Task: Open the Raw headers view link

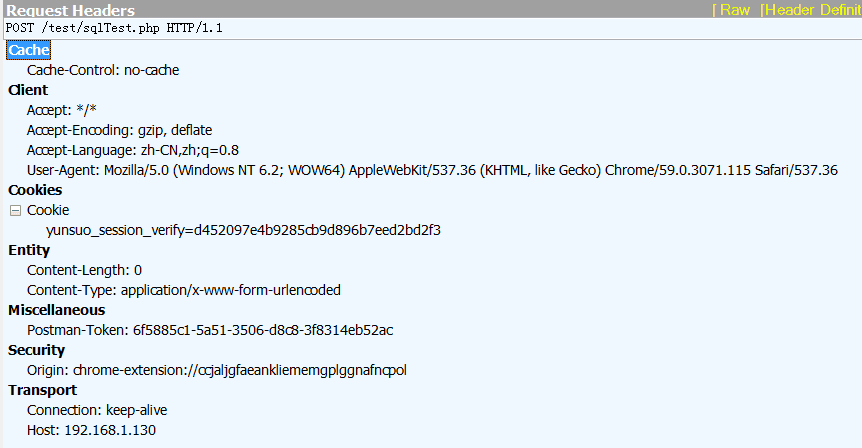Action: (x=732, y=10)
